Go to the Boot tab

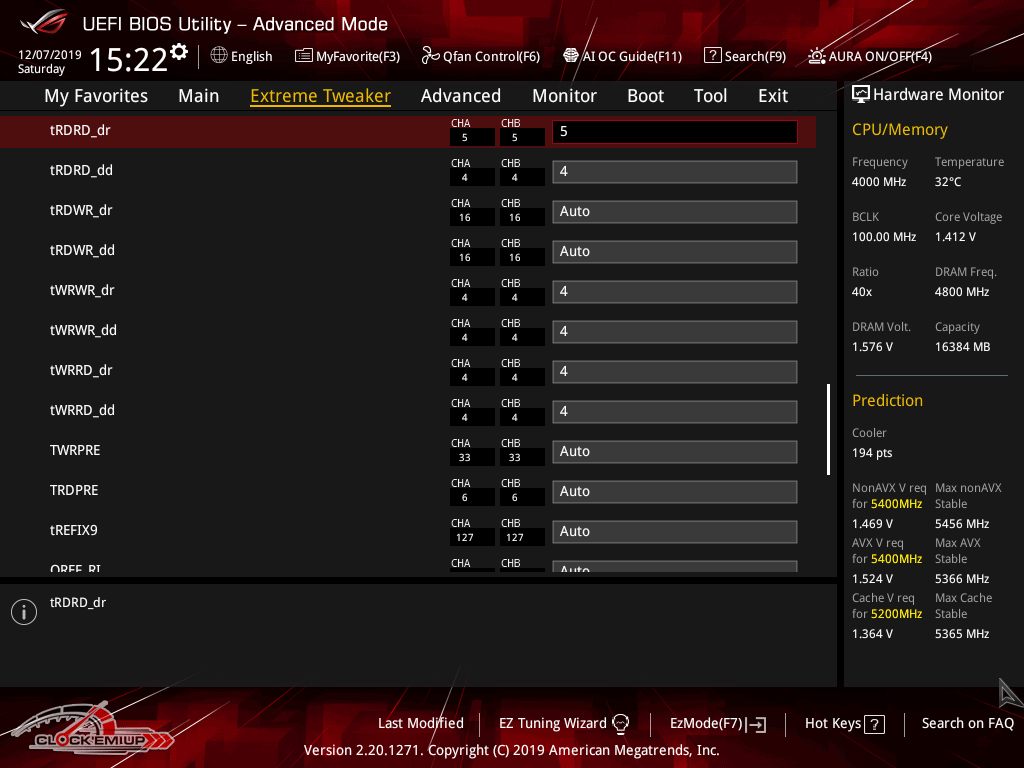click(x=645, y=96)
